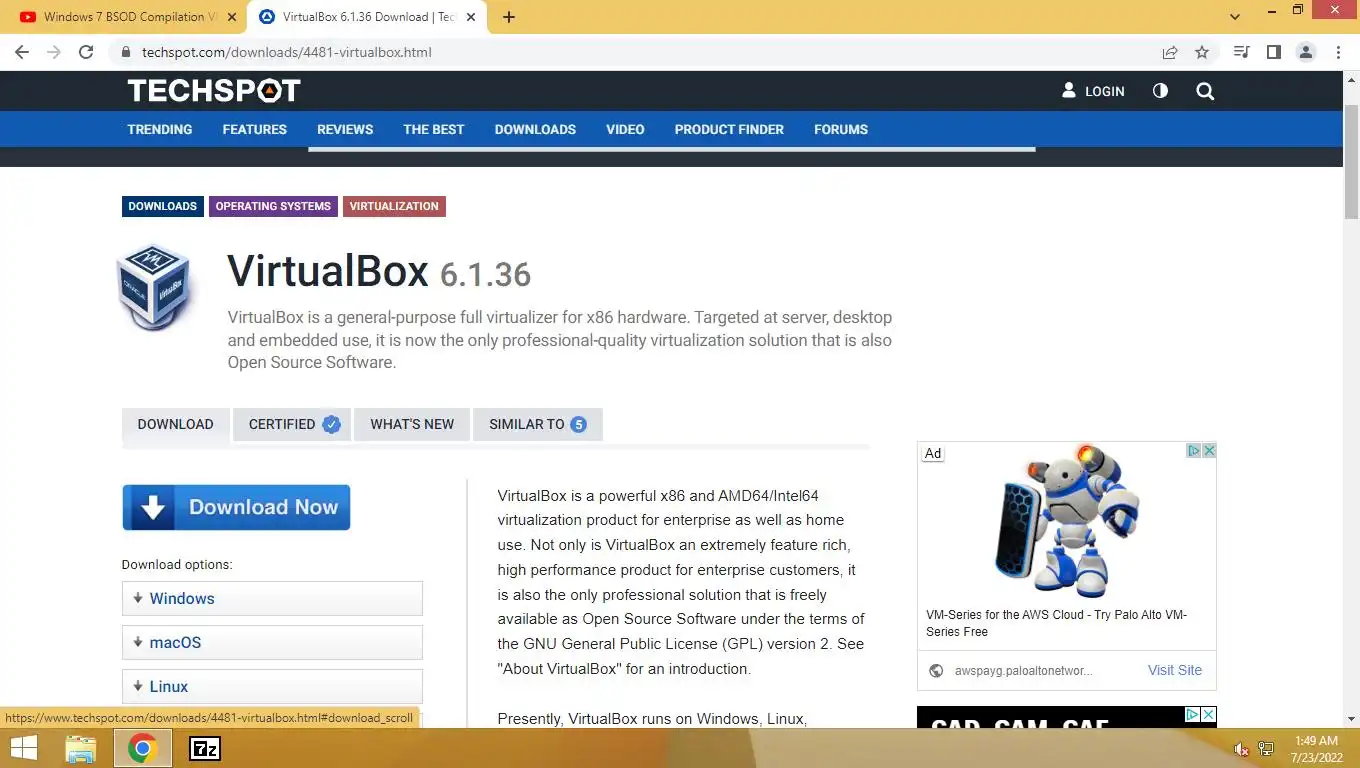Image resolution: width=1360 pixels, height=768 pixels.
Task: Click the robot ad image
Action: 1067,522
